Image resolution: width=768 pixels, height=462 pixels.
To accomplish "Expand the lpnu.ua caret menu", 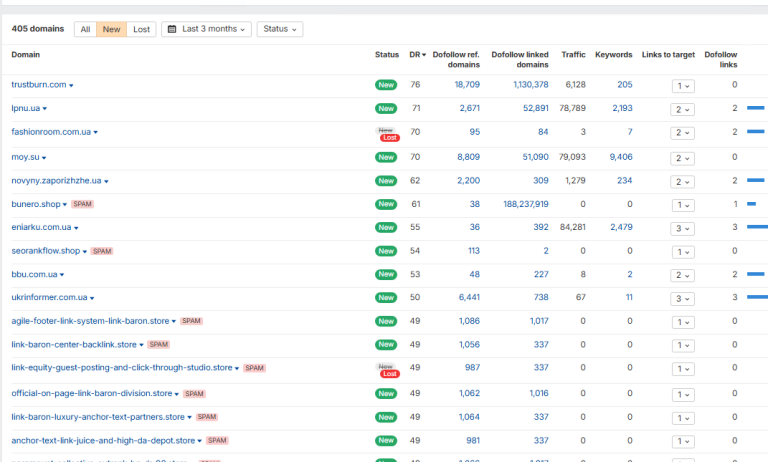I will [x=45, y=109].
